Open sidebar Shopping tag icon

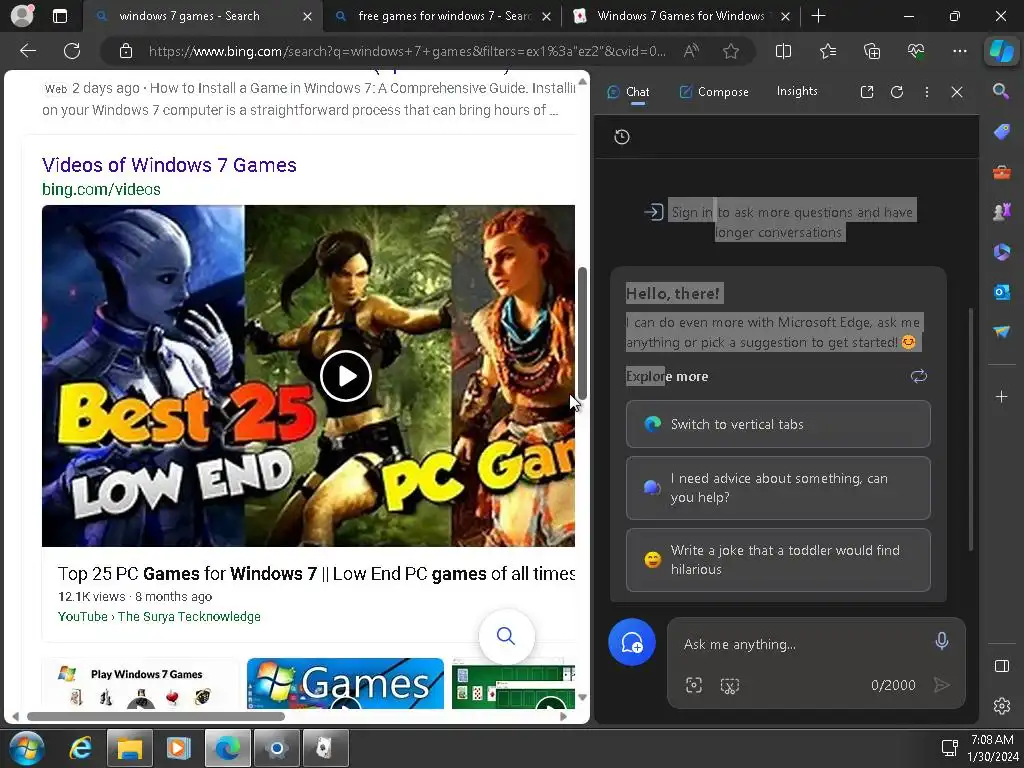tap(1001, 133)
